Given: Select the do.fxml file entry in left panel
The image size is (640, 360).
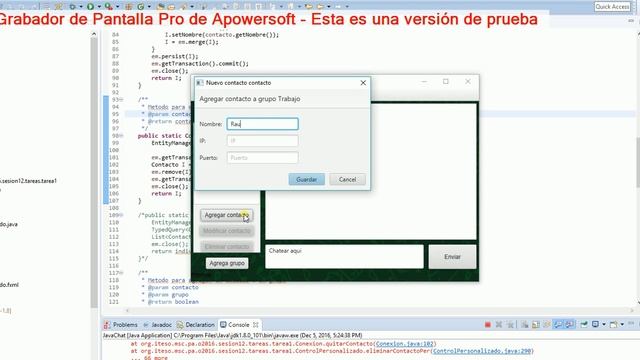Looking at the screenshot, I should [x=9, y=285].
